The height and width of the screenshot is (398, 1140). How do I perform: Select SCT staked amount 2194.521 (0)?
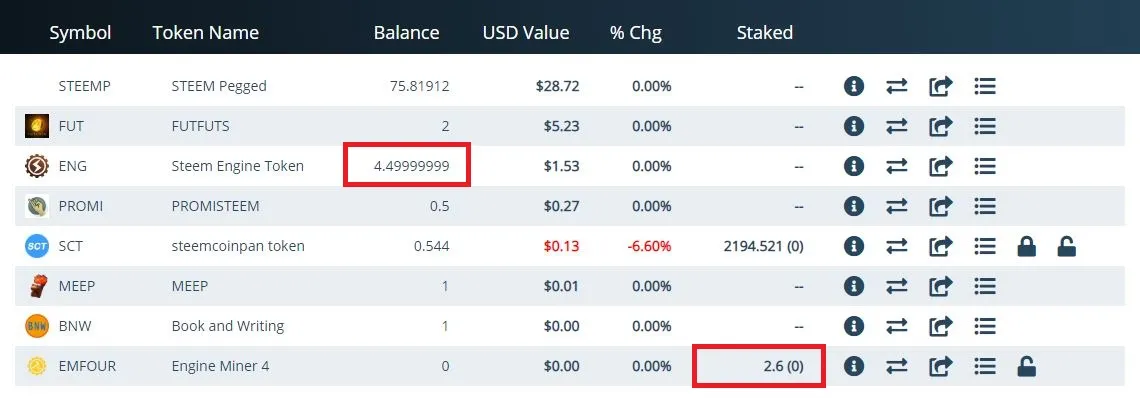[763, 246]
